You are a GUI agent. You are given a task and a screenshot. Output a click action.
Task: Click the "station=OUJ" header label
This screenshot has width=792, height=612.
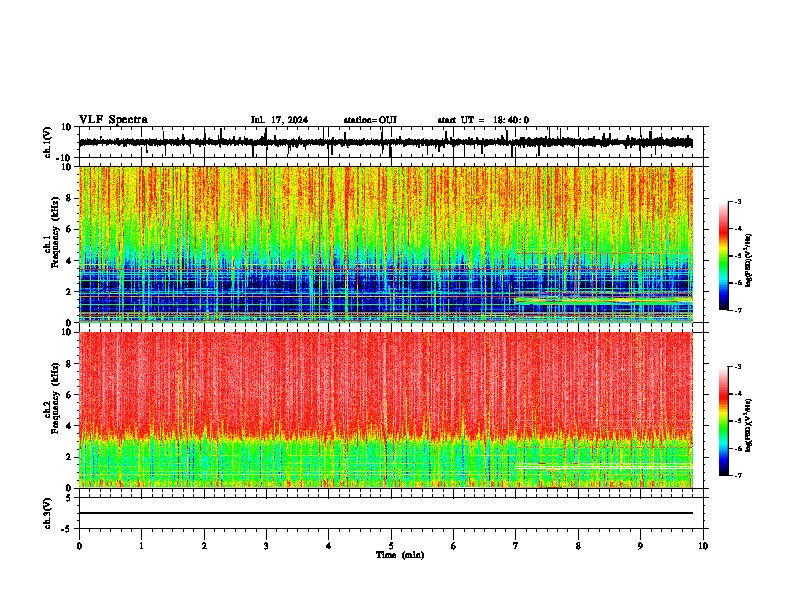coord(370,120)
